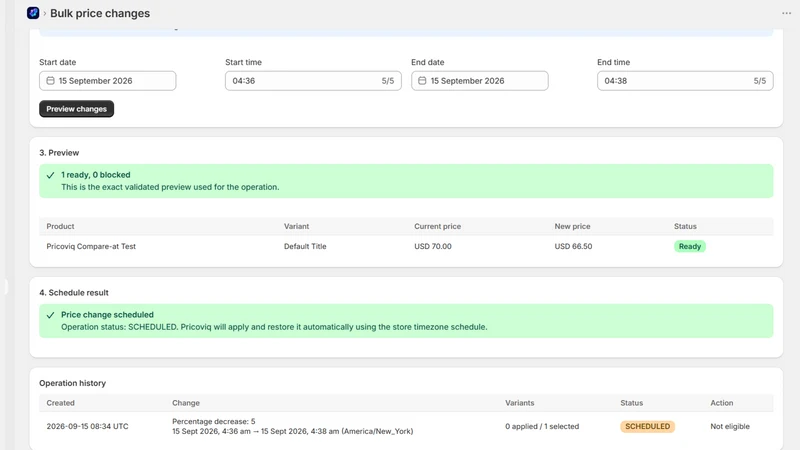
Task: Open the three-dot more options menu
Action: click(786, 13)
